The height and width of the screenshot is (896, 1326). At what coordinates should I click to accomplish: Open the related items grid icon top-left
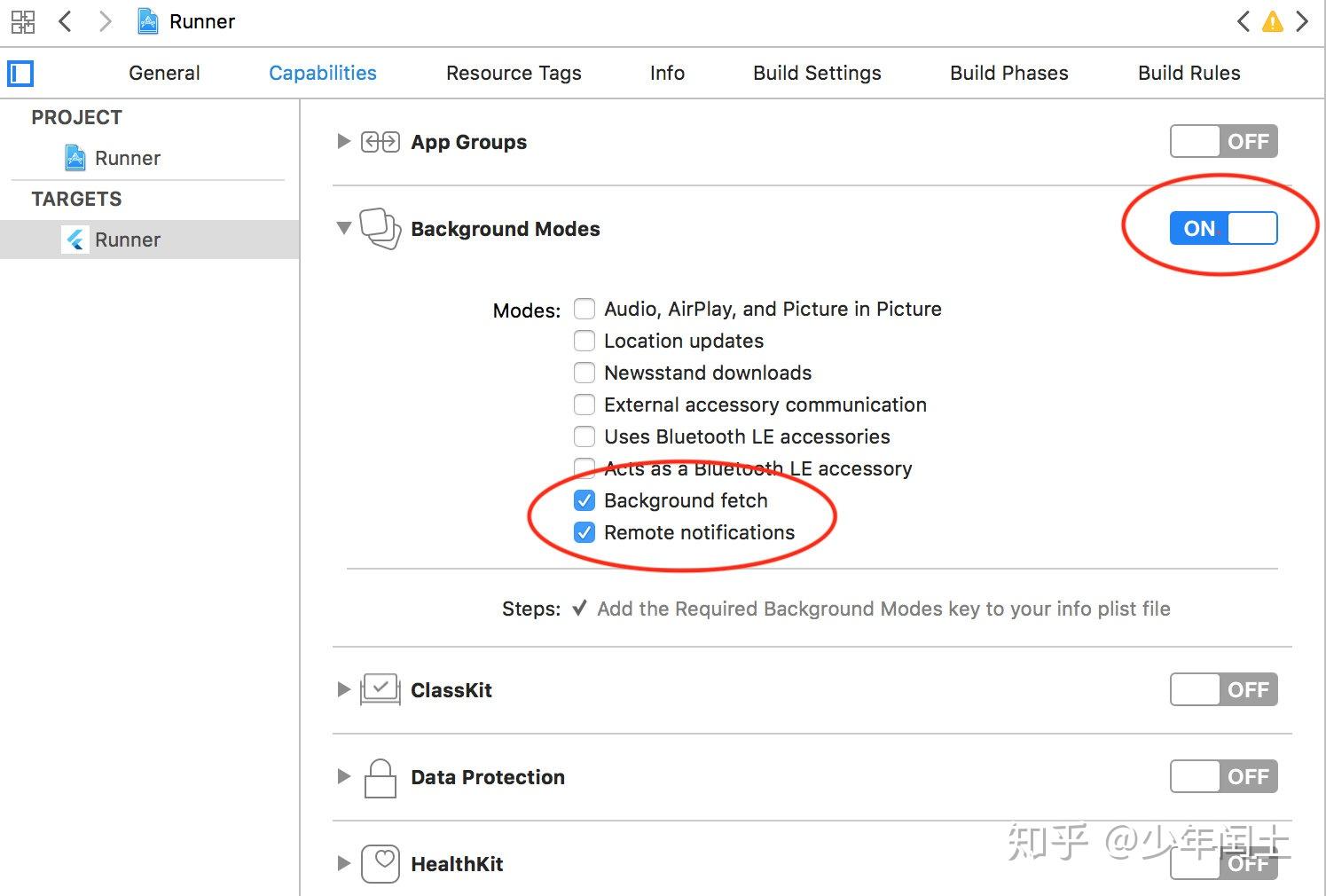coord(23,20)
